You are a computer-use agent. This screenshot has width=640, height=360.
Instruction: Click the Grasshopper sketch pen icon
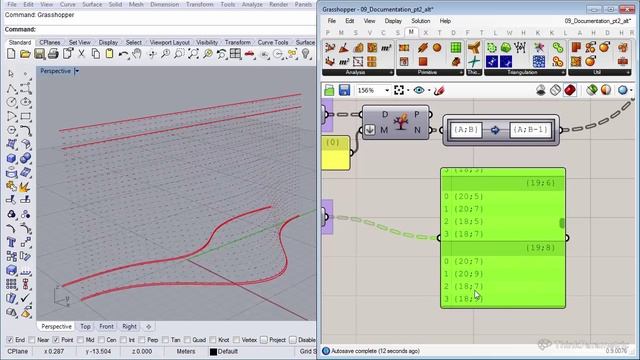click(439, 90)
